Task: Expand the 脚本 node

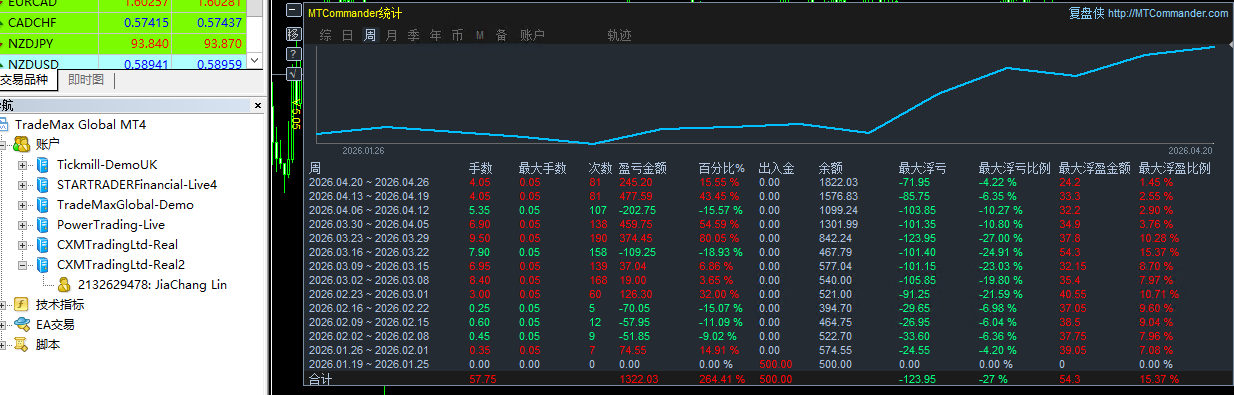Action: pyautogui.click(x=4, y=344)
